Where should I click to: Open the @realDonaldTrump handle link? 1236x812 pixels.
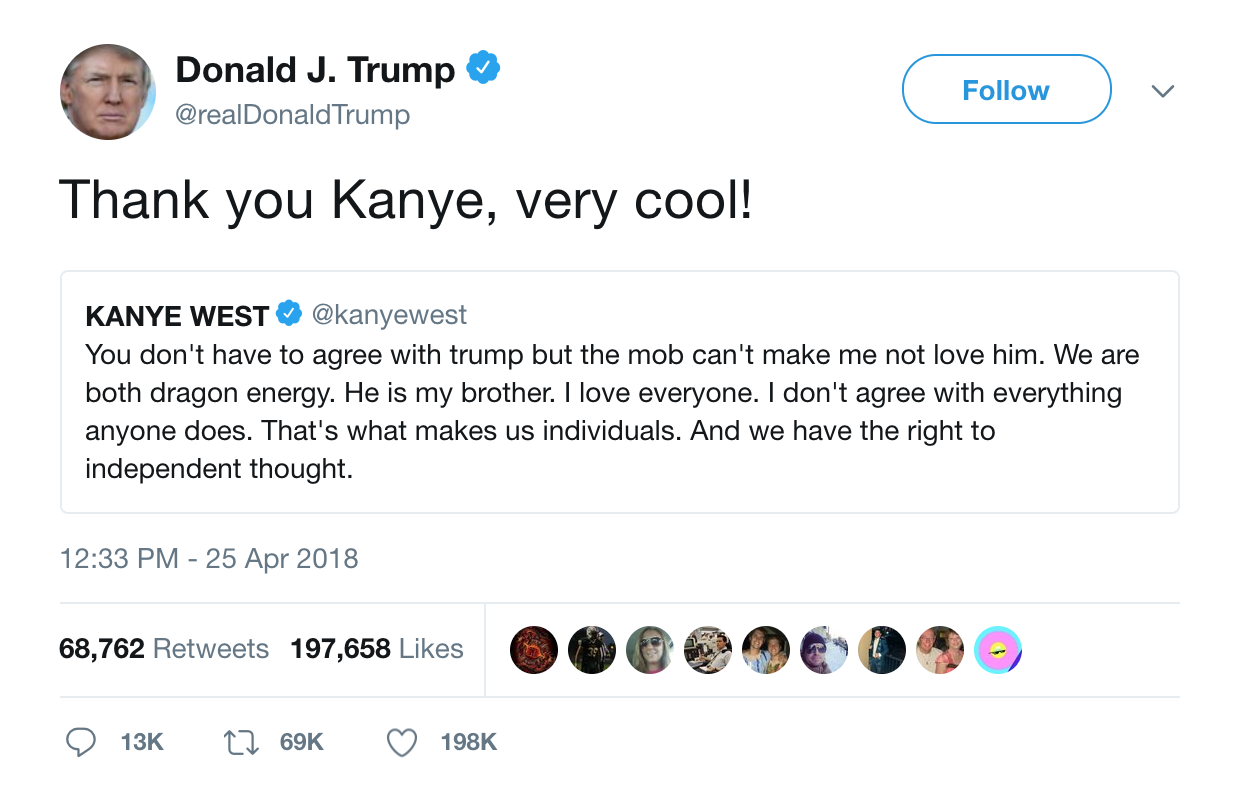pyautogui.click(x=292, y=115)
